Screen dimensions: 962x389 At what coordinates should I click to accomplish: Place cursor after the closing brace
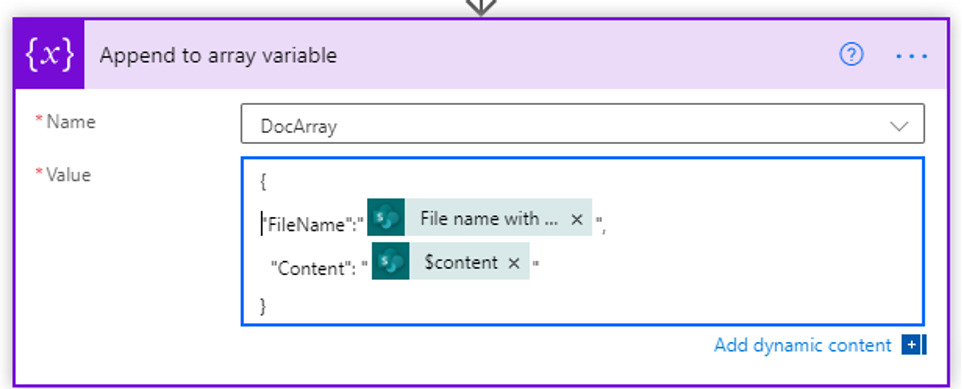click(x=267, y=306)
